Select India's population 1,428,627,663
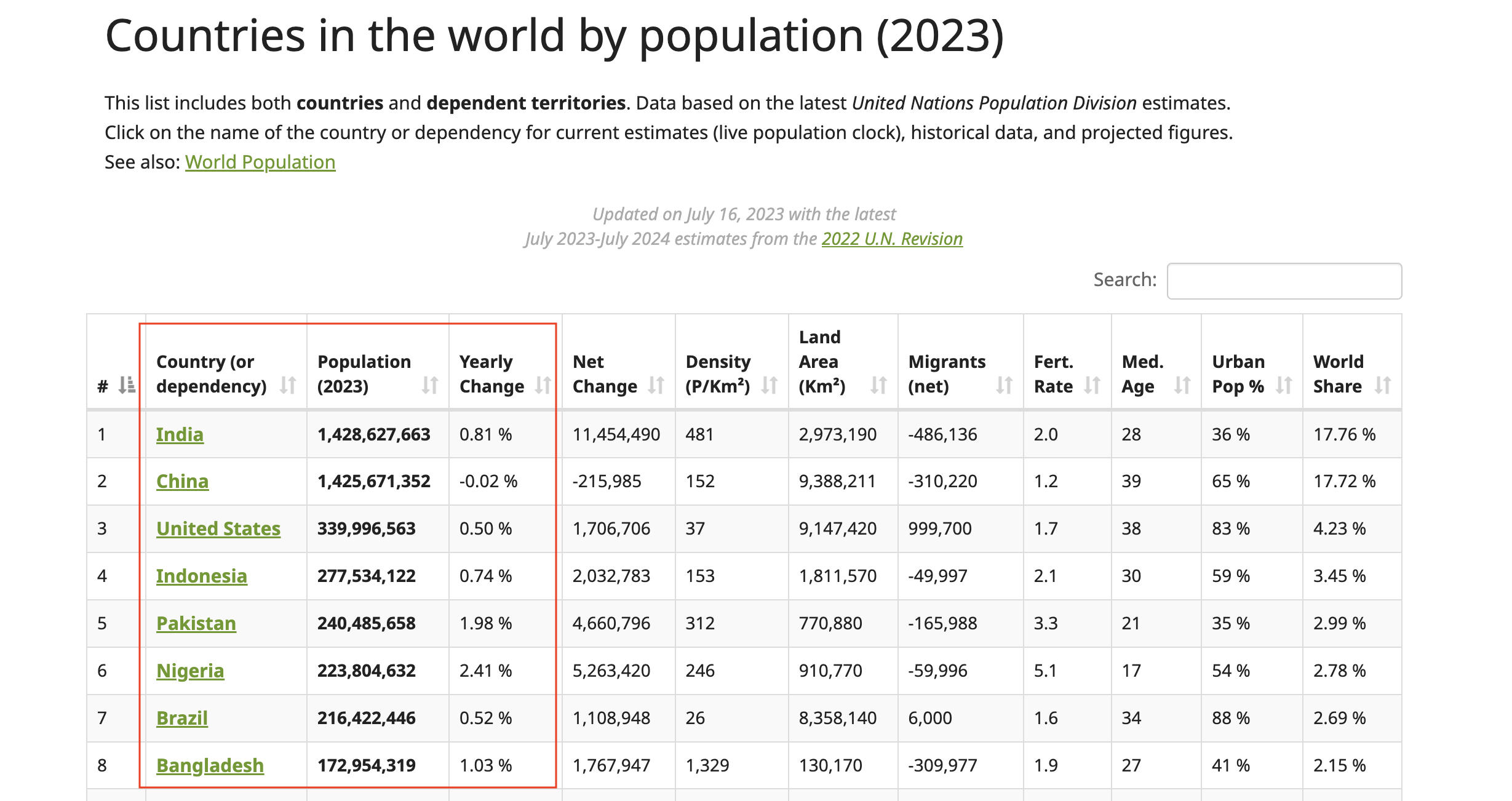Screen dimensions: 1512x801 point(374,434)
